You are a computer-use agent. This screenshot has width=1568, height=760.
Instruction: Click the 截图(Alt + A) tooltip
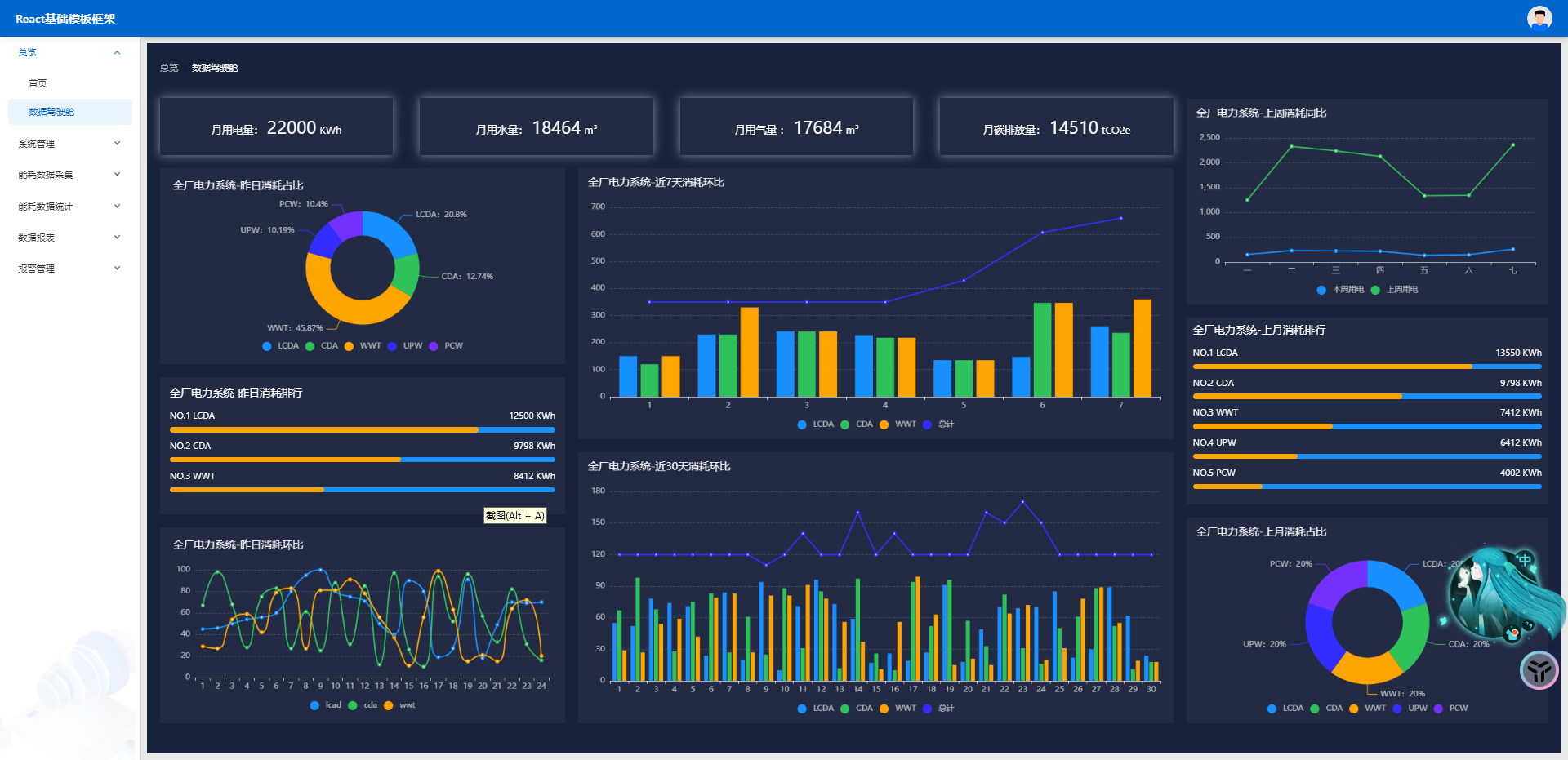(515, 516)
